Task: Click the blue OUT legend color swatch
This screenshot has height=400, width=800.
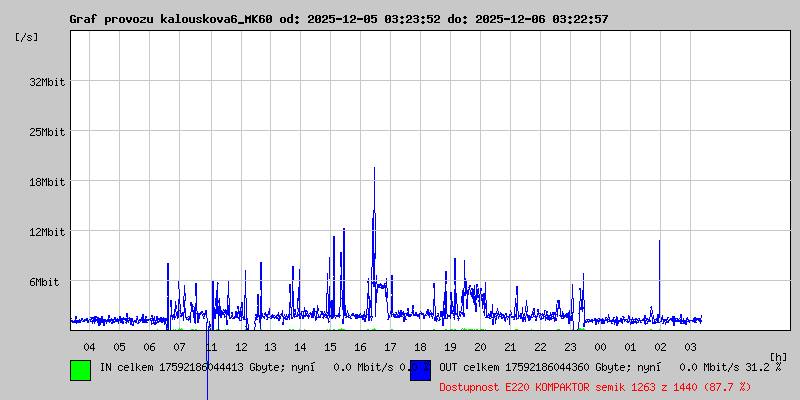Action: click(x=420, y=370)
